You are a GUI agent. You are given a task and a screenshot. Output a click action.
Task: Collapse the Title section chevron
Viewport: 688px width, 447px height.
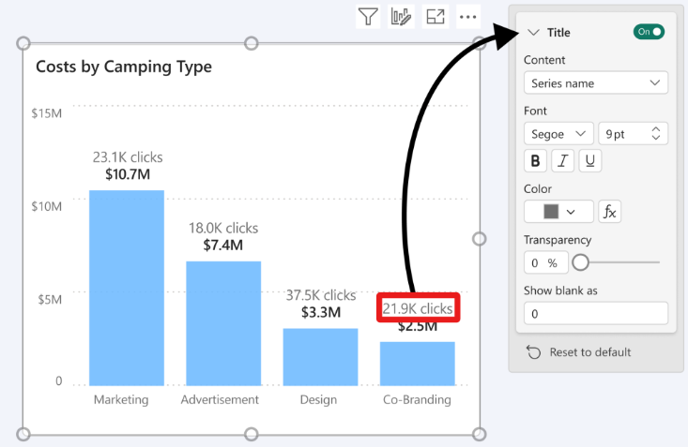533,32
